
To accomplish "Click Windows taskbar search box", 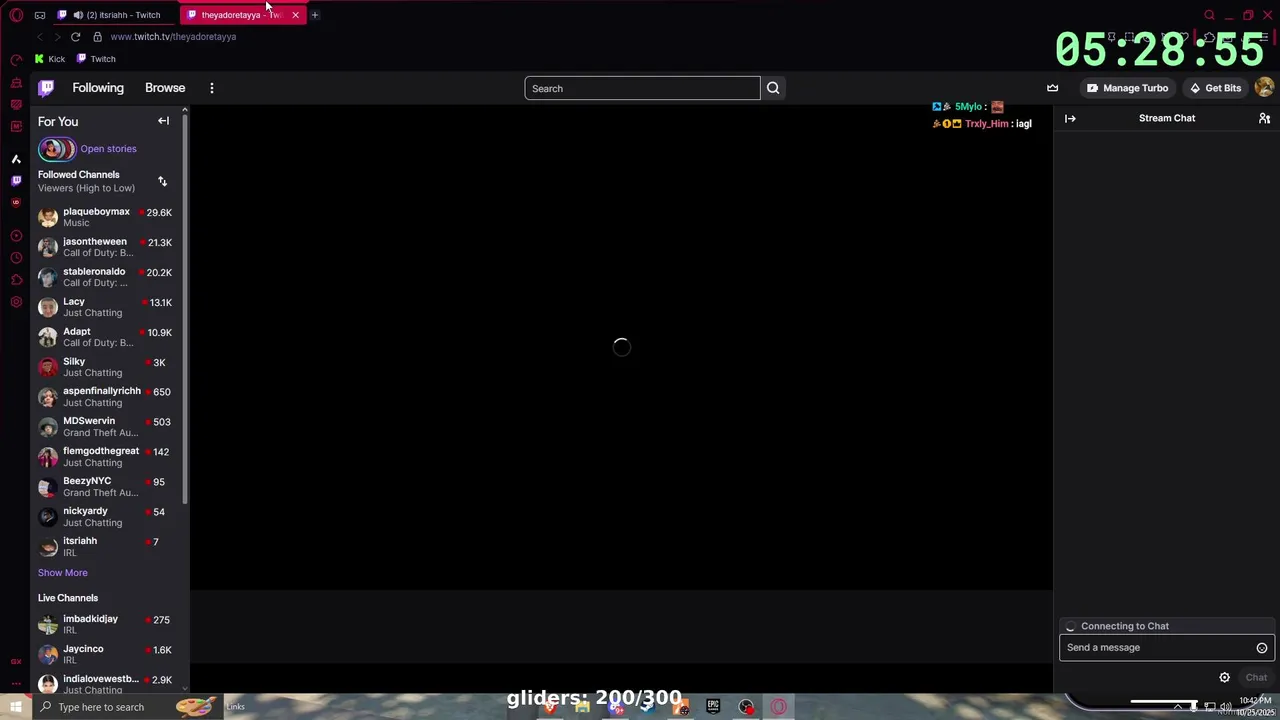I will click(128, 707).
